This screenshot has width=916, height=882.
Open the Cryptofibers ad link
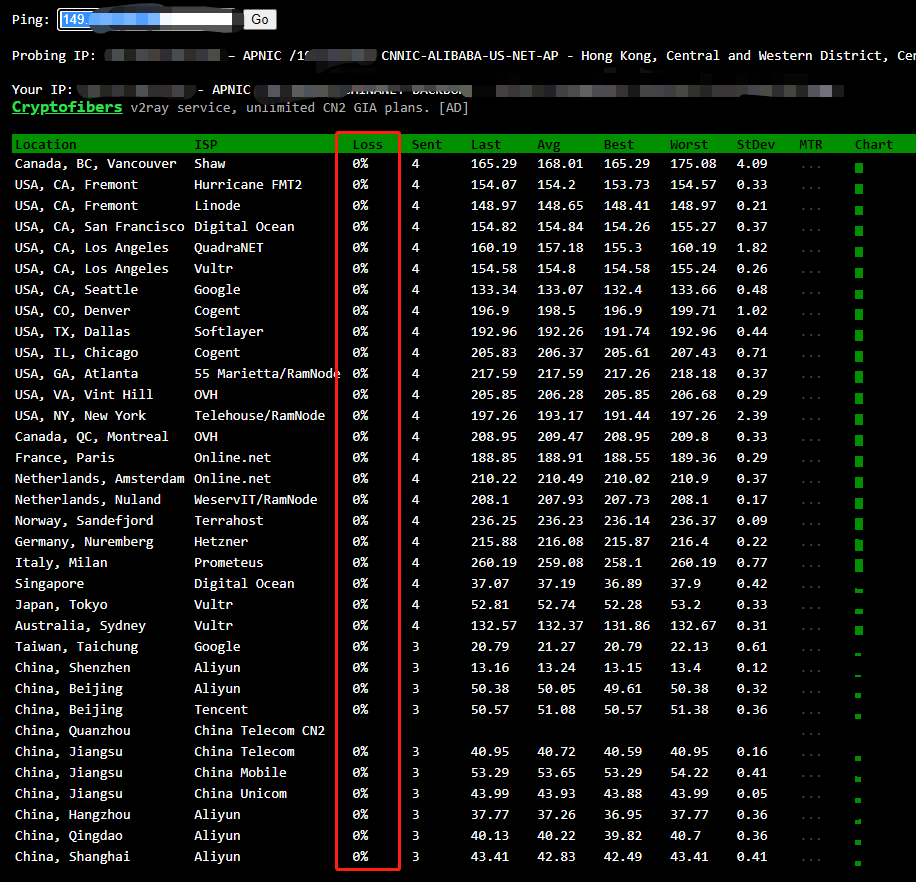pyautogui.click(x=67, y=107)
